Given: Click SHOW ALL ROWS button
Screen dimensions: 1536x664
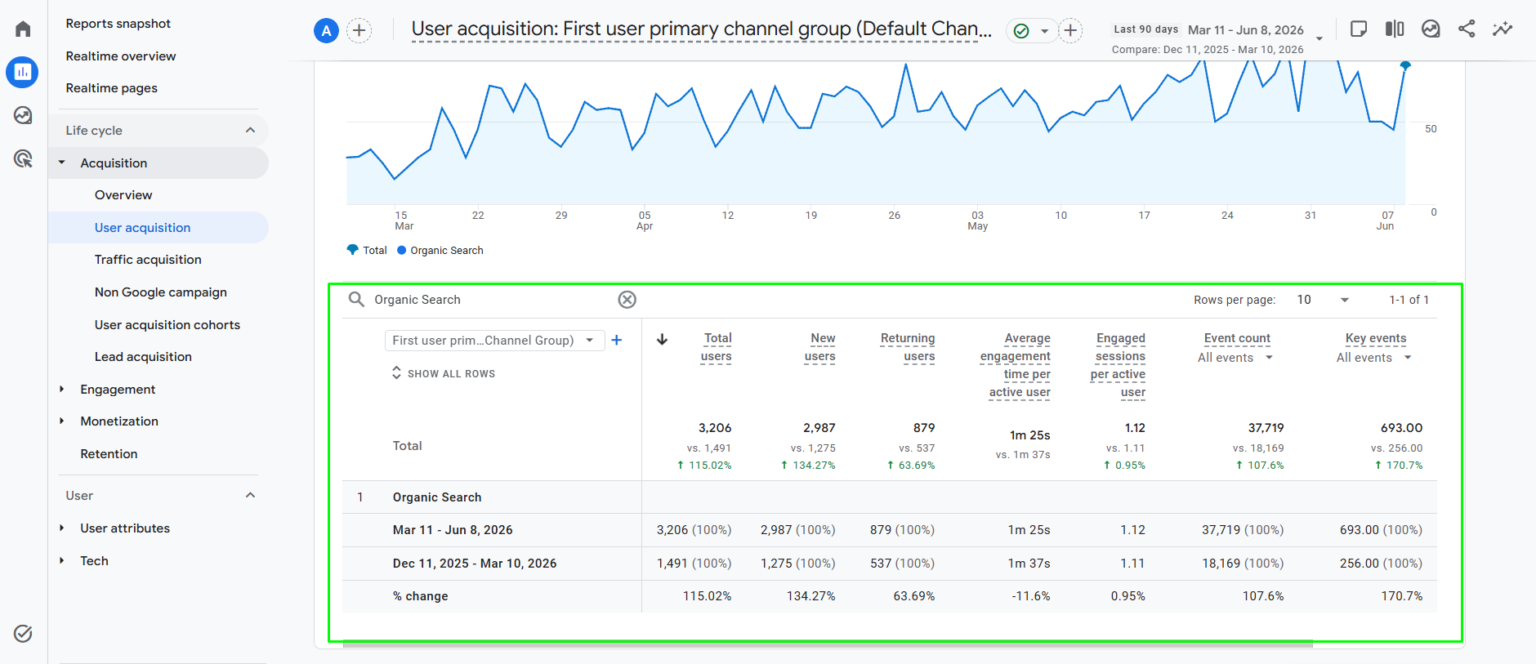Looking at the screenshot, I should (x=443, y=373).
